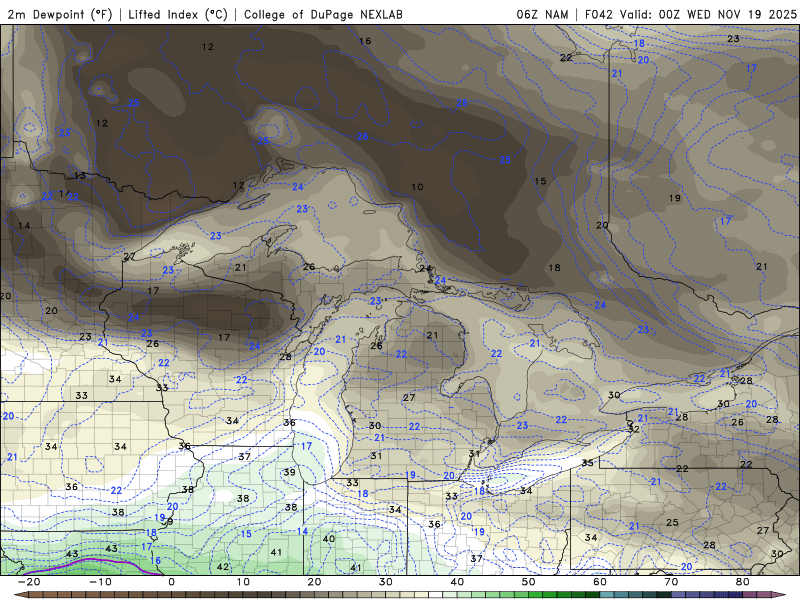Click the black "13" dewpoint value on the map
The image size is (800, 600).
click(80, 176)
